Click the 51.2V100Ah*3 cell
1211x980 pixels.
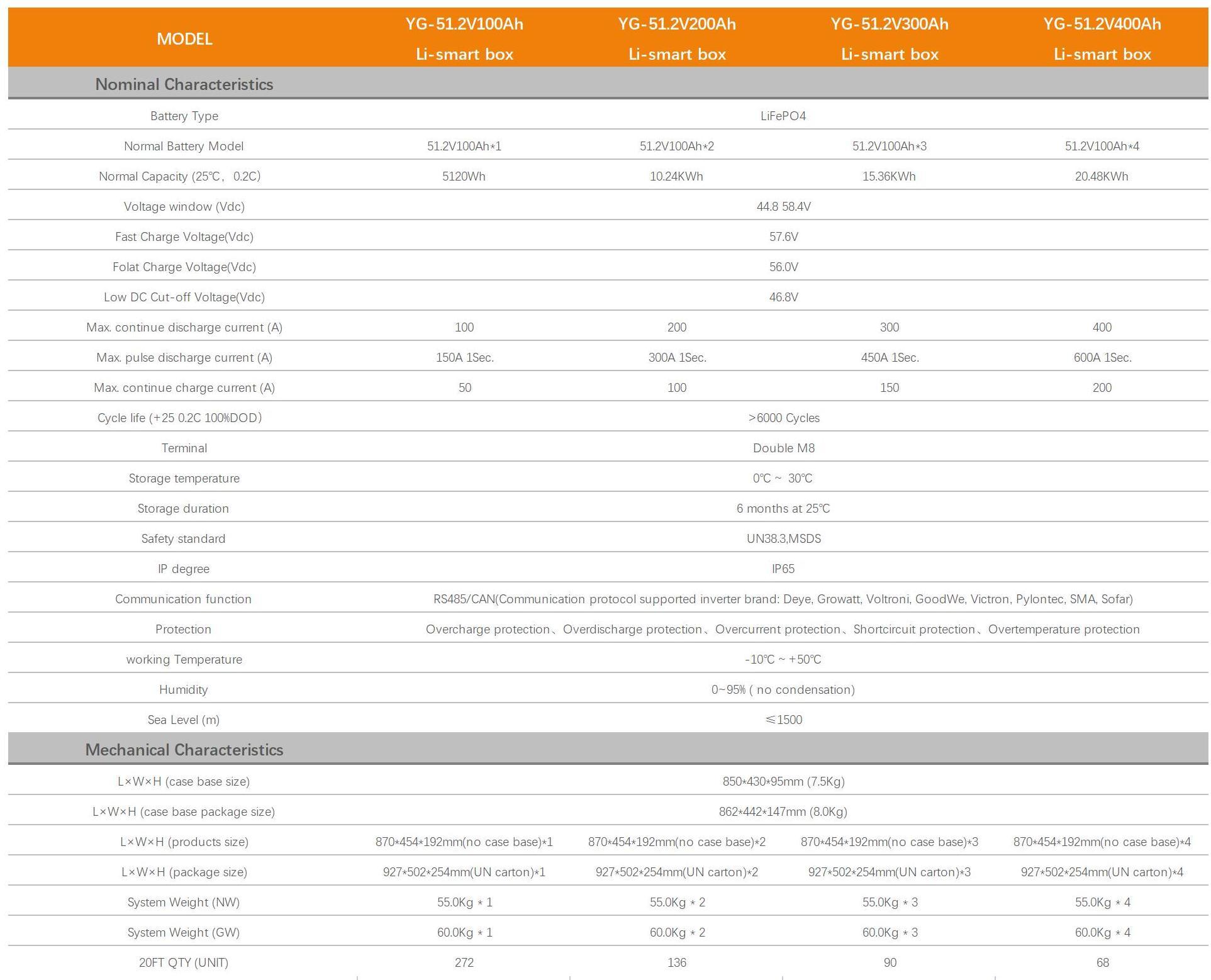tap(890, 146)
